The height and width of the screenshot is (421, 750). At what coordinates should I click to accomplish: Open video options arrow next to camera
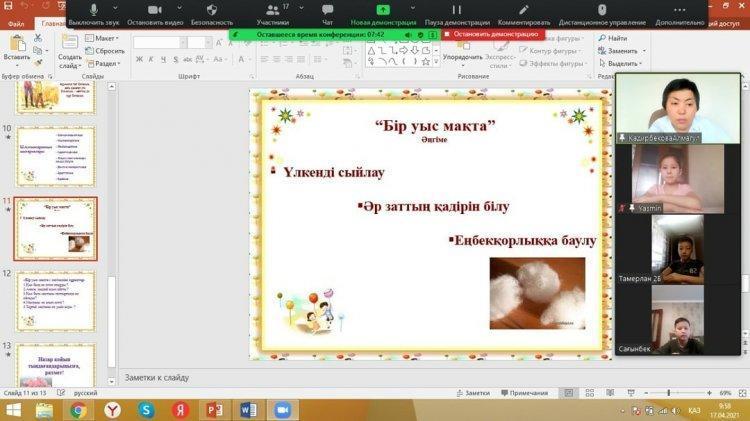[179, 8]
